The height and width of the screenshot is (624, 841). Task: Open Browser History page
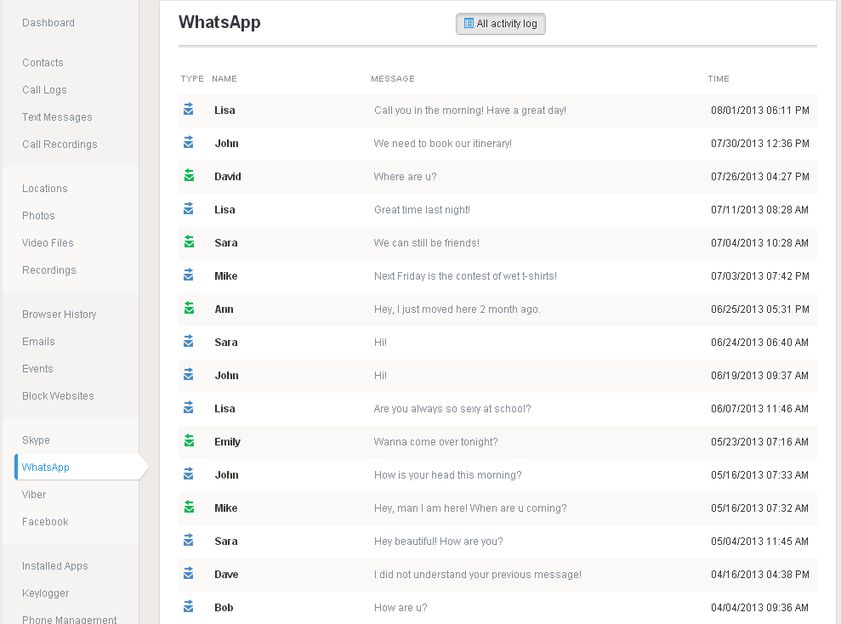(x=59, y=315)
